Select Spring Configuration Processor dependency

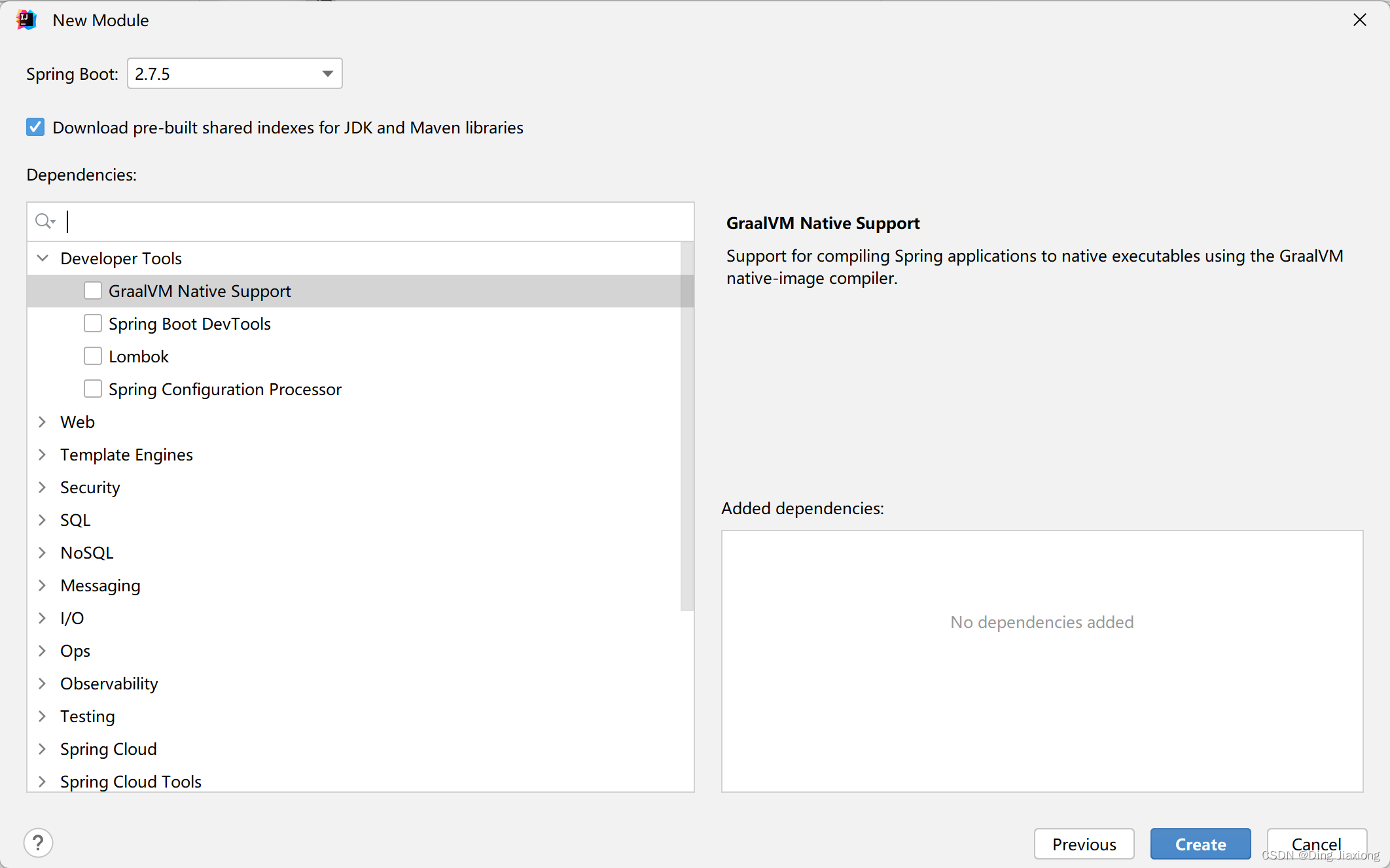pyautogui.click(x=93, y=389)
